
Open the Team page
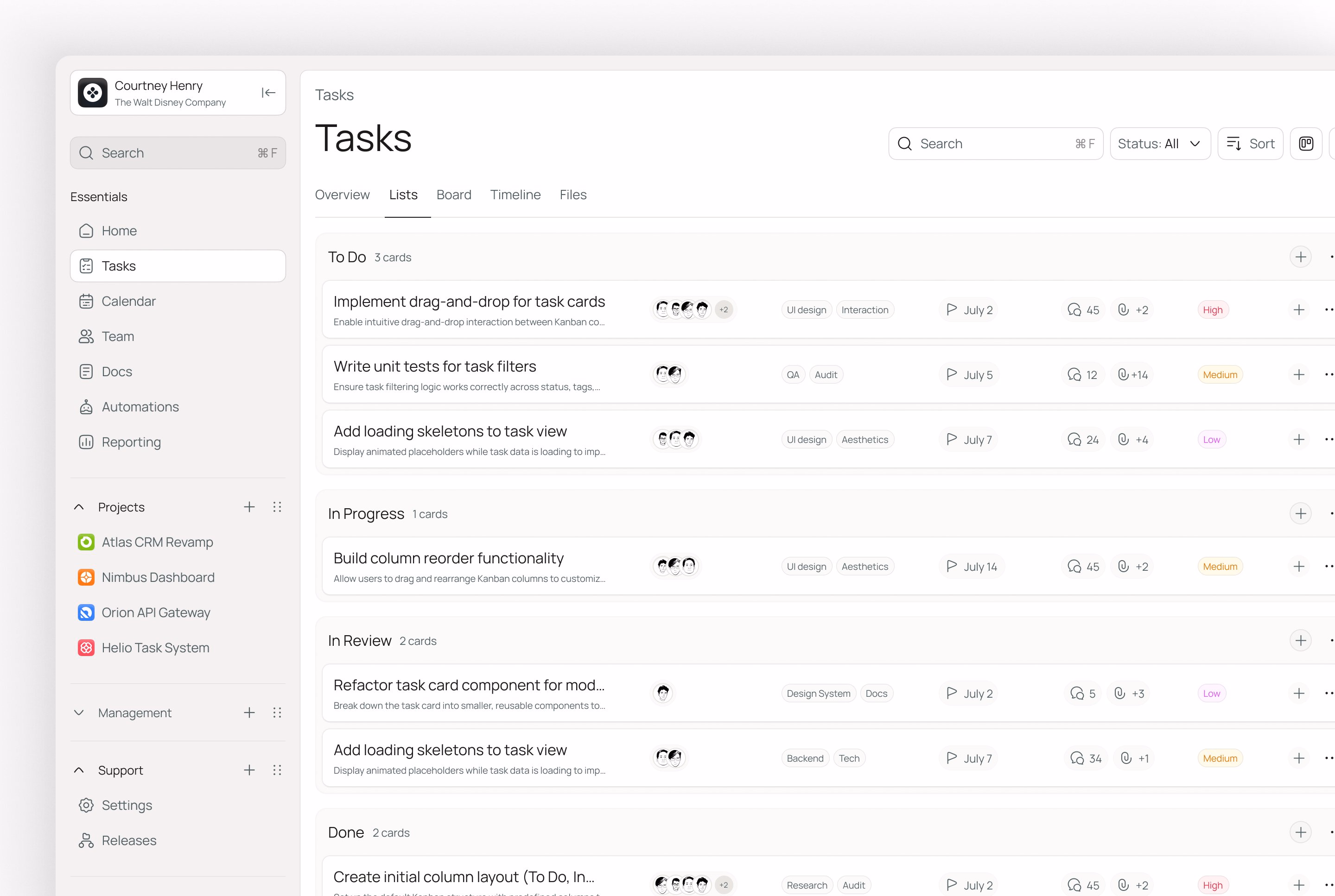178,336
